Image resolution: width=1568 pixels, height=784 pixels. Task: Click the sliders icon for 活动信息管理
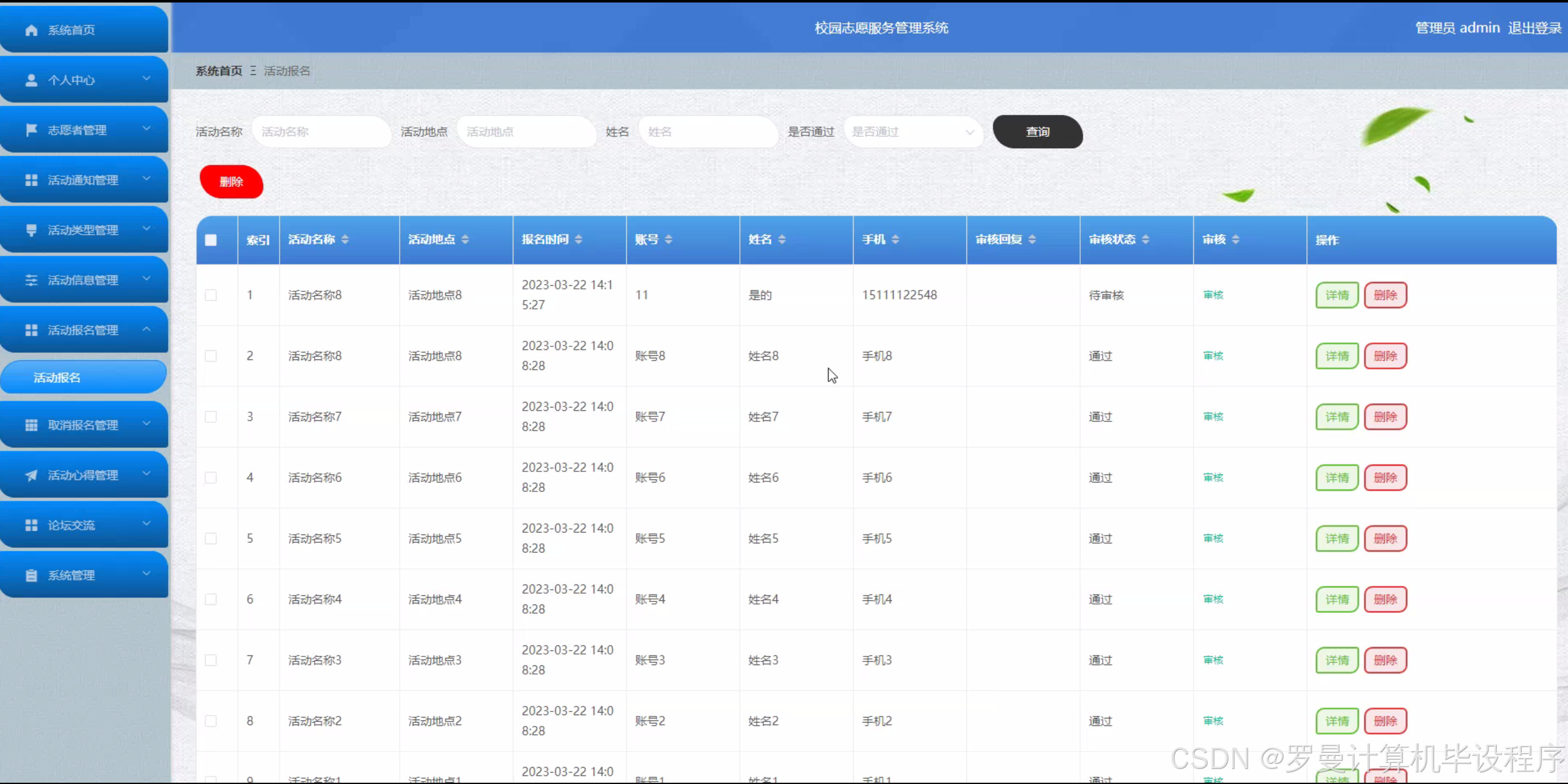tap(31, 280)
